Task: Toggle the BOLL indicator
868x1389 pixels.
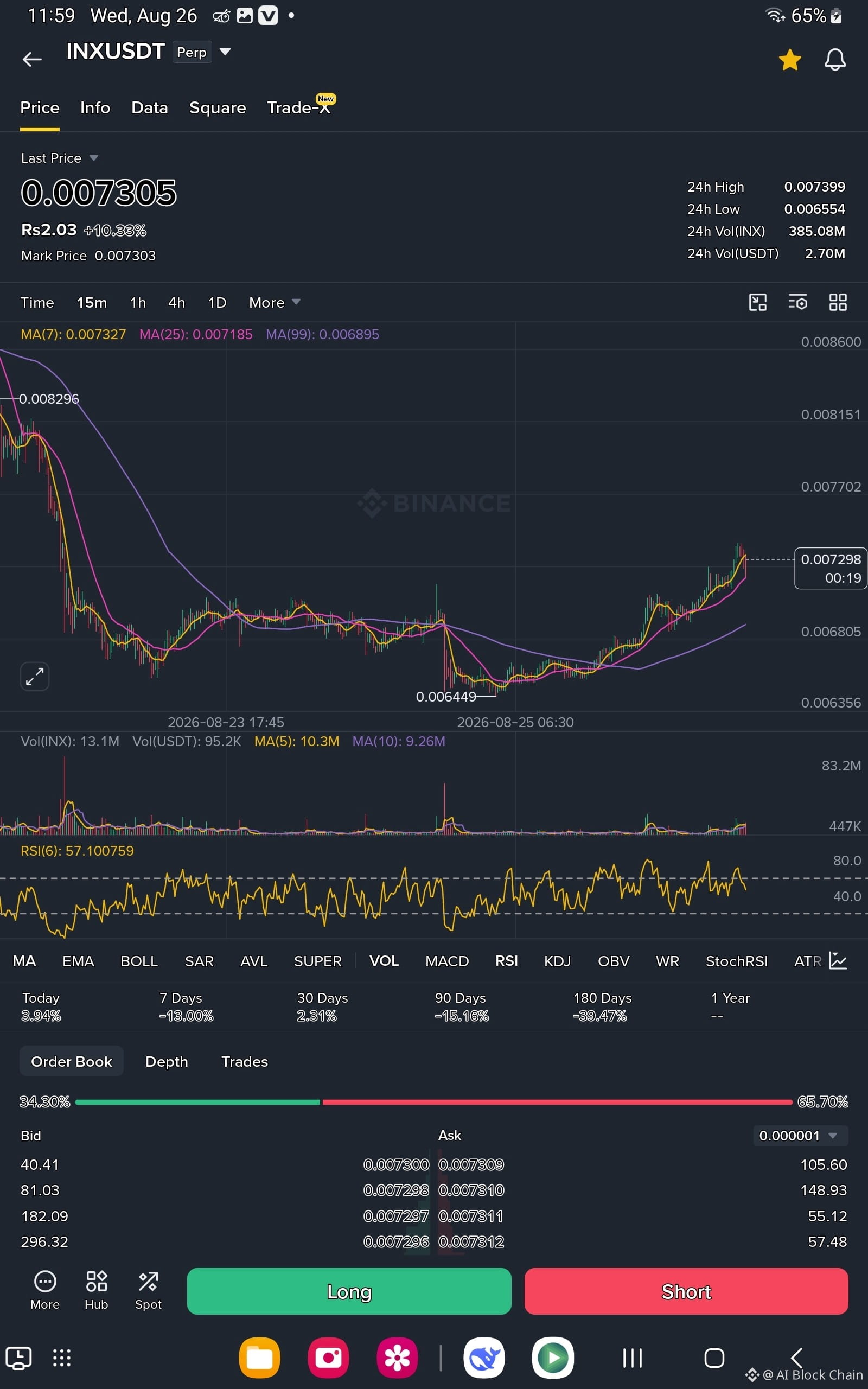Action: pyautogui.click(x=139, y=961)
